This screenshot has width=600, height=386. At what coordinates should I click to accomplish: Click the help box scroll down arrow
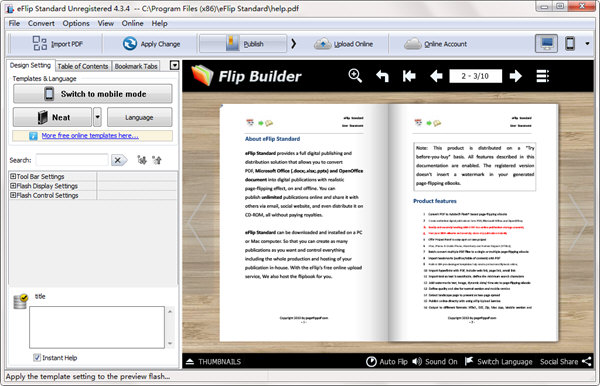click(170, 343)
